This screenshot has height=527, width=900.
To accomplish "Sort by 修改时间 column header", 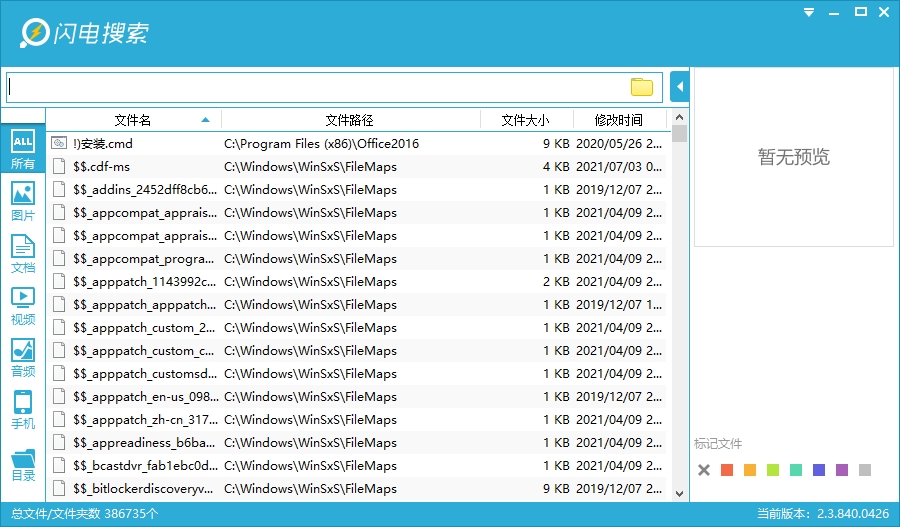I will click(618, 120).
